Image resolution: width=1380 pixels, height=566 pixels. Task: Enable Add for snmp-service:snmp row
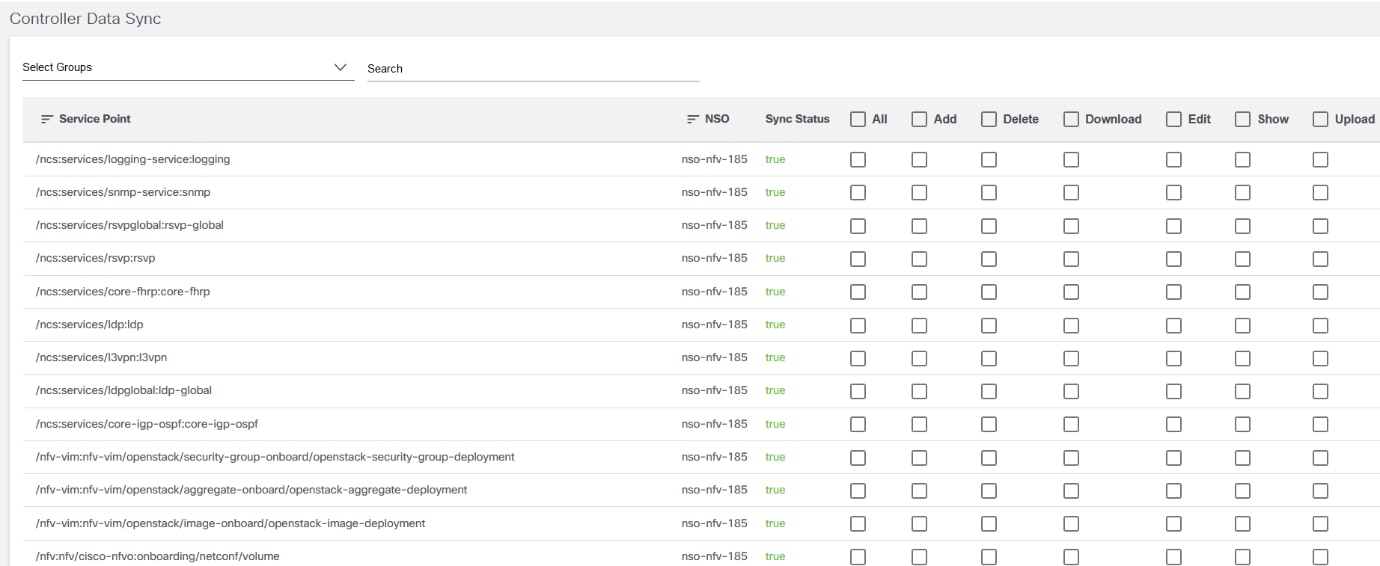(x=918, y=192)
